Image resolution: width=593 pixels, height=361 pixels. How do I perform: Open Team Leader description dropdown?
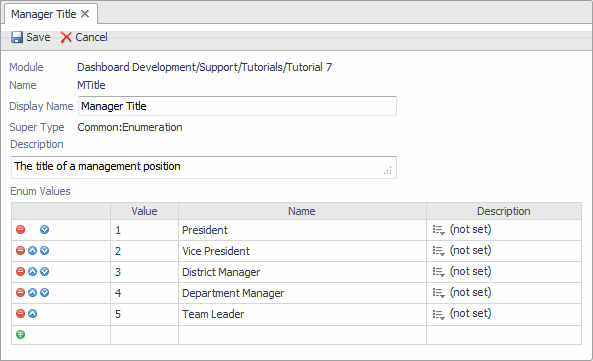[x=438, y=314]
